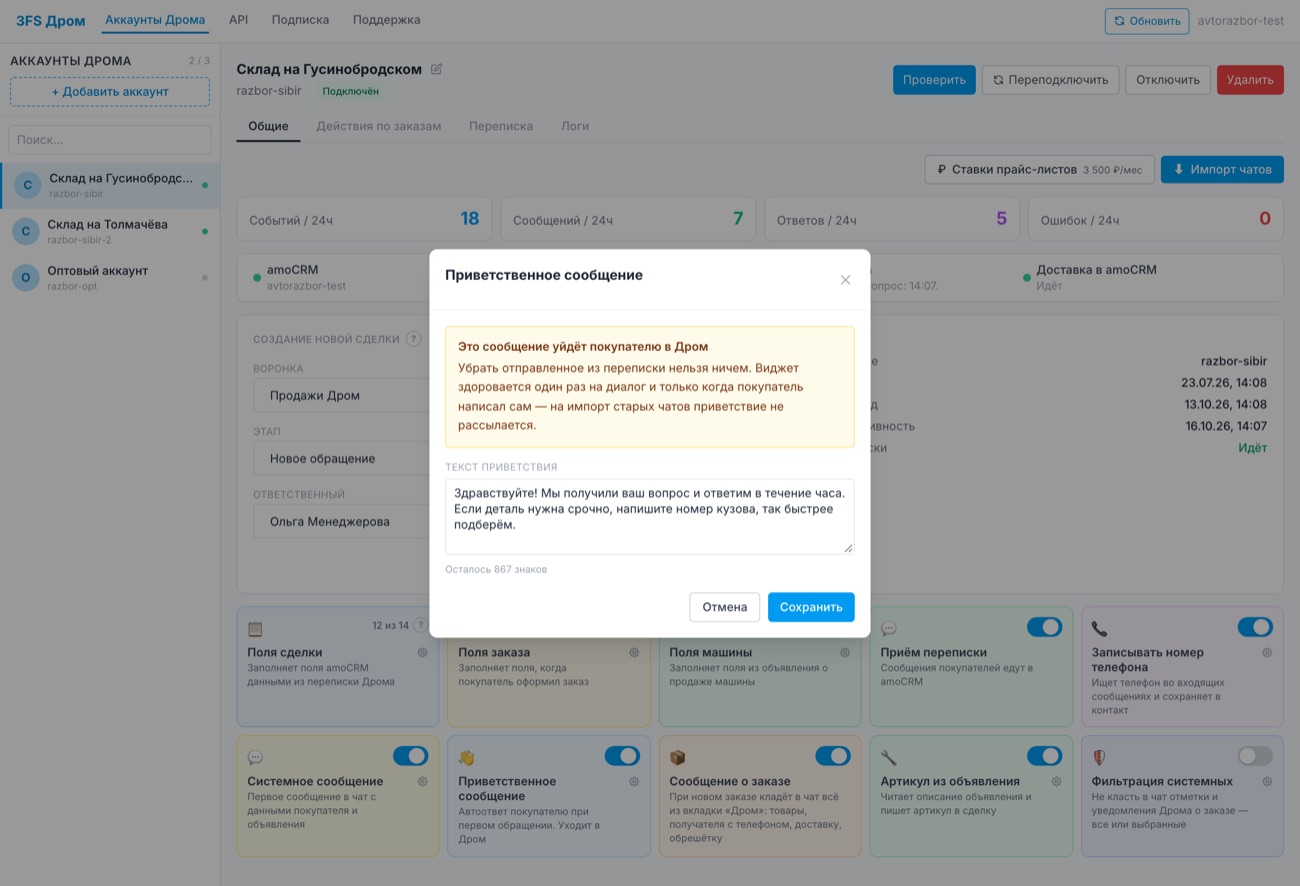Screen dimensions: 1300x886
Task: Switch to the Действия по заказам tab
Action: pos(378,126)
